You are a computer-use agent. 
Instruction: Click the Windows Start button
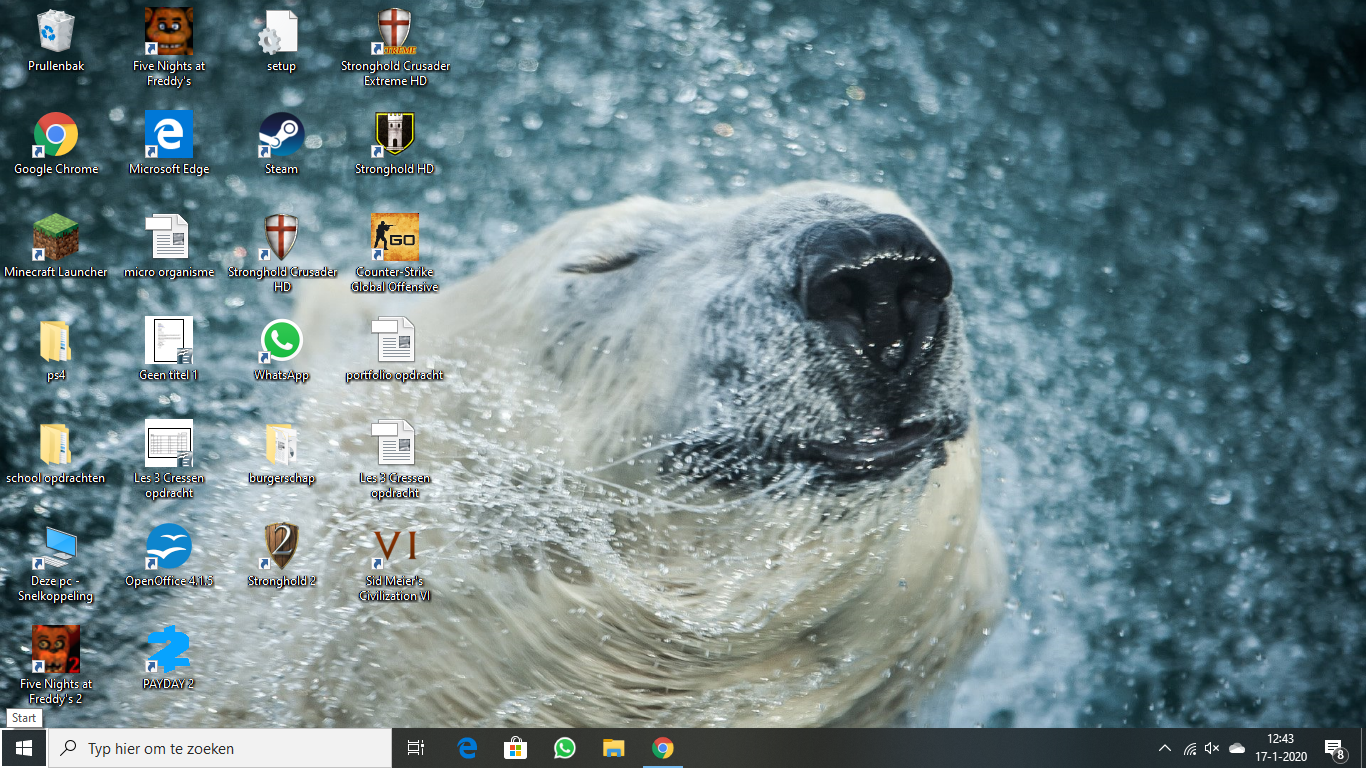(x=24, y=748)
